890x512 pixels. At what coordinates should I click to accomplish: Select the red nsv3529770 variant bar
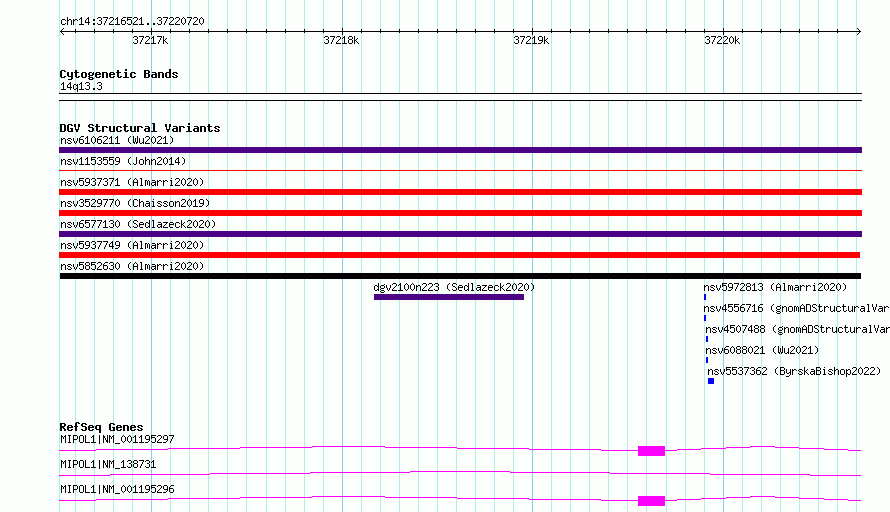point(460,213)
